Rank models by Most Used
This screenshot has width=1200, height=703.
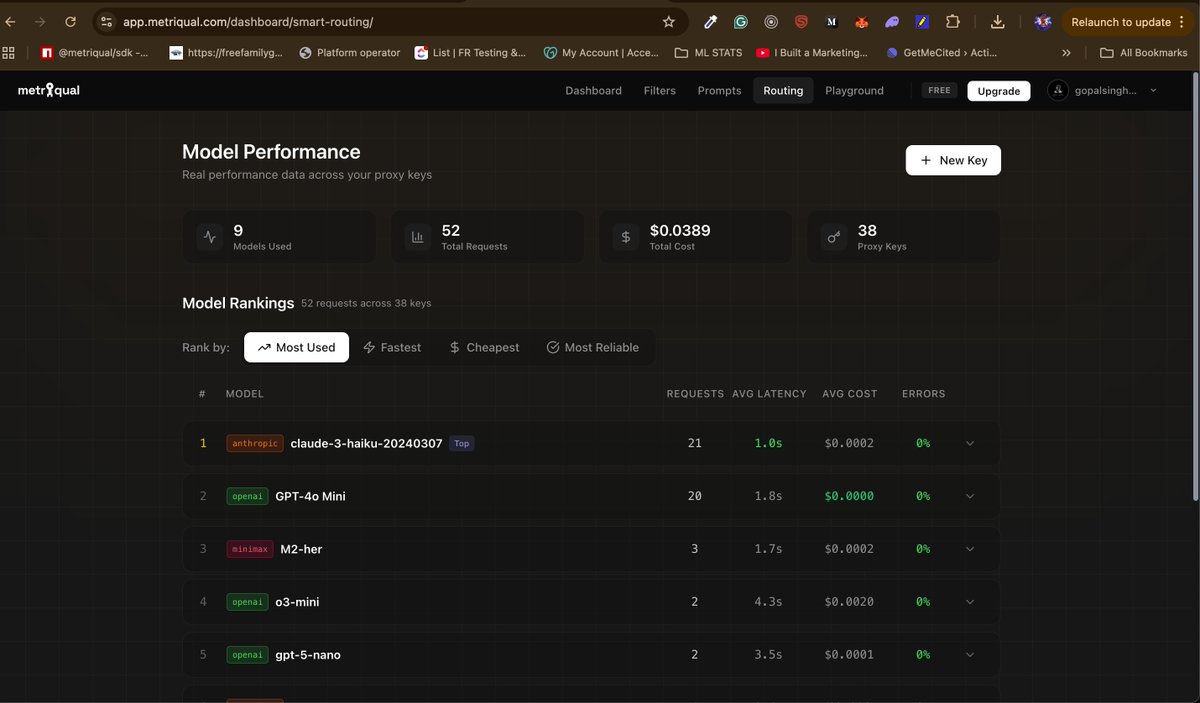click(x=296, y=347)
